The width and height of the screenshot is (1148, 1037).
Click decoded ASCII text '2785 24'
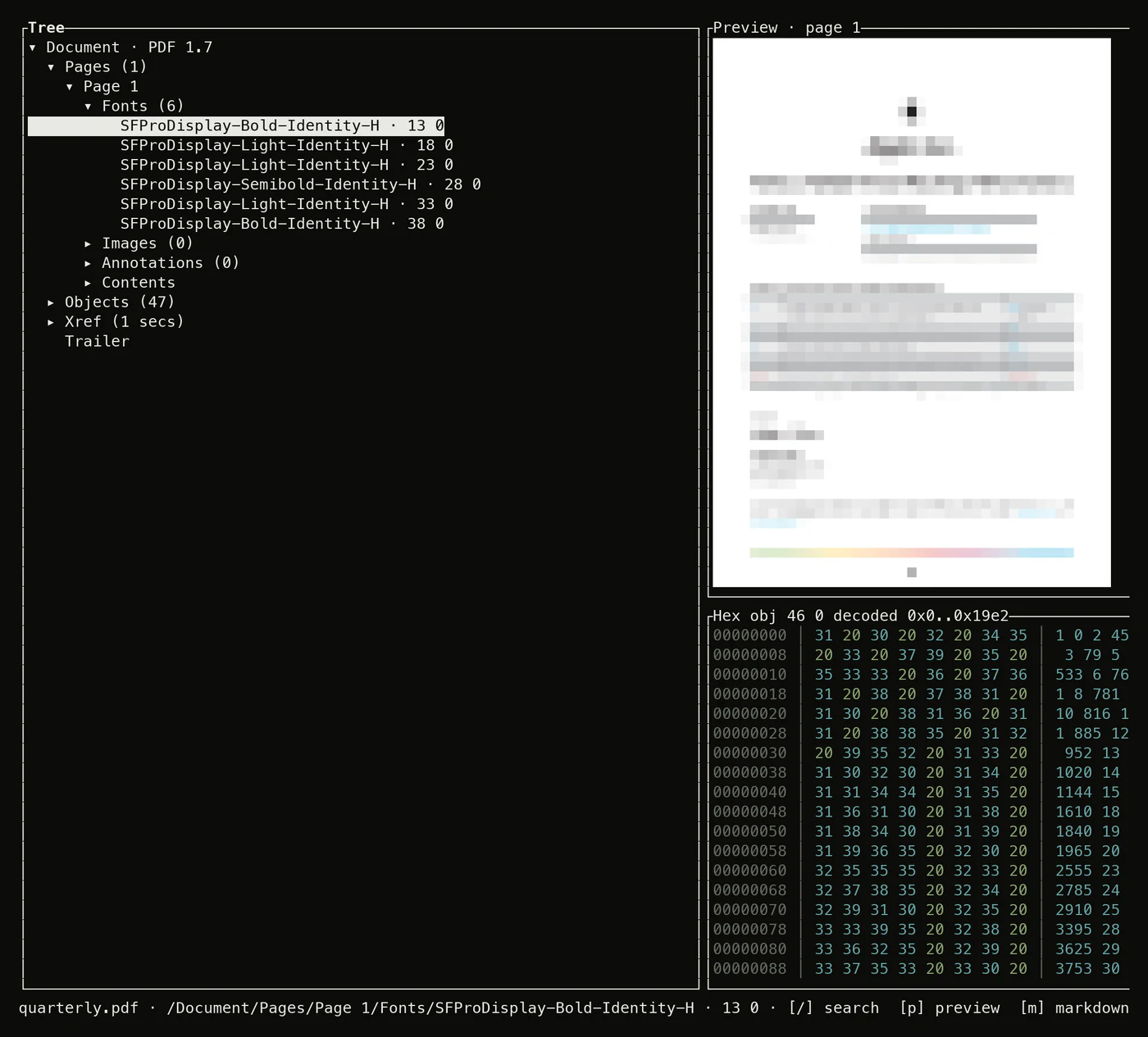1087,891
